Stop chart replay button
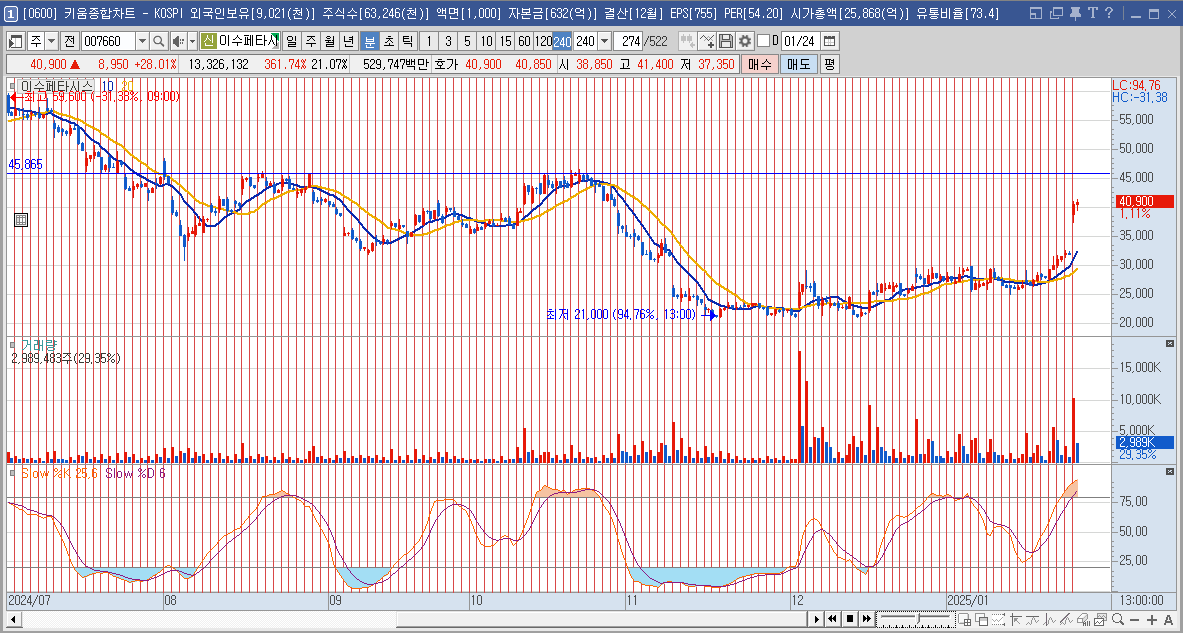This screenshot has height=633, width=1183. click(850, 619)
